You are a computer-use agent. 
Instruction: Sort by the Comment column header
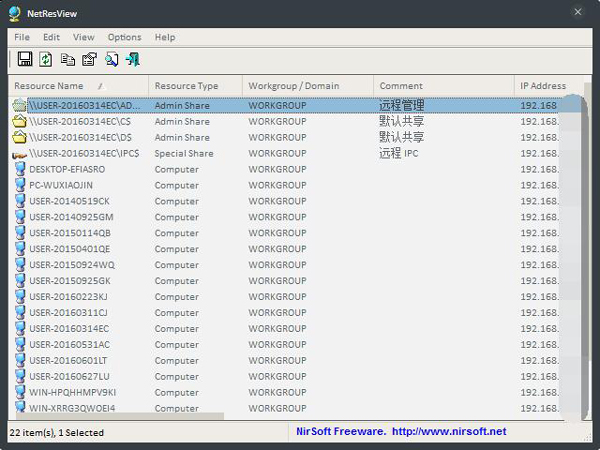point(444,86)
